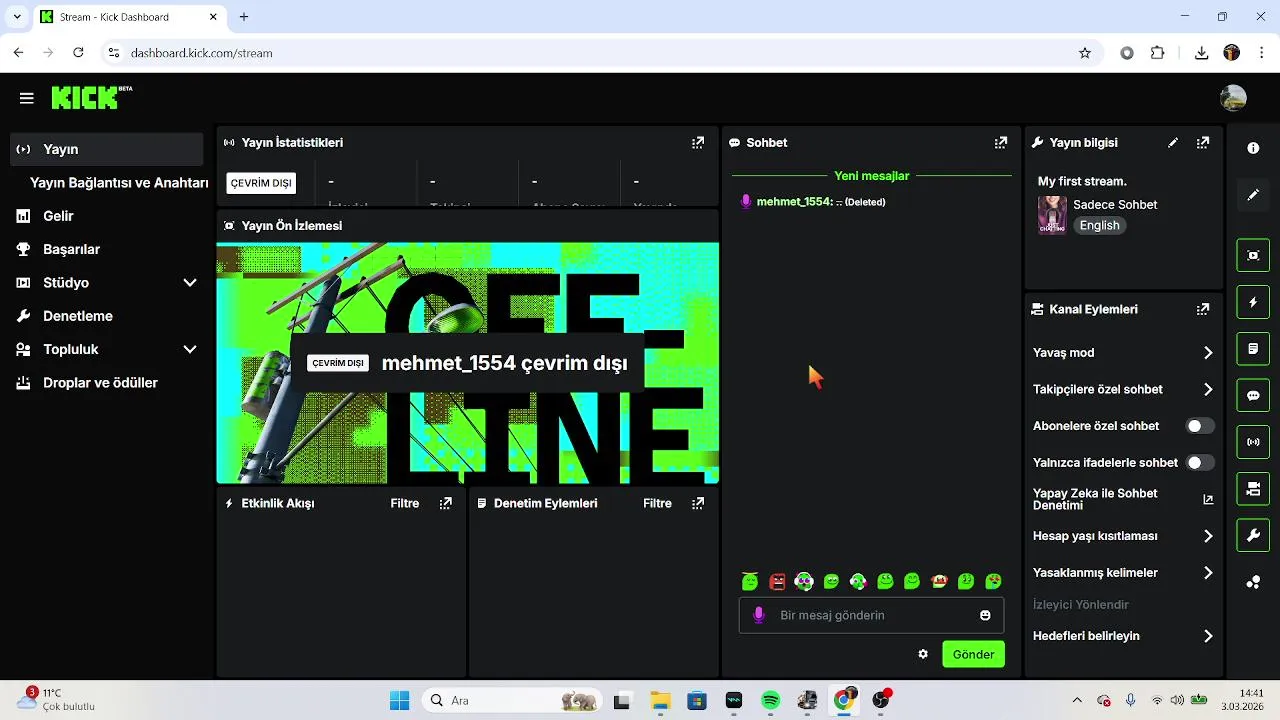
Task: Click the three-dots icon at the bottom of right sidebar
Action: [1253, 583]
